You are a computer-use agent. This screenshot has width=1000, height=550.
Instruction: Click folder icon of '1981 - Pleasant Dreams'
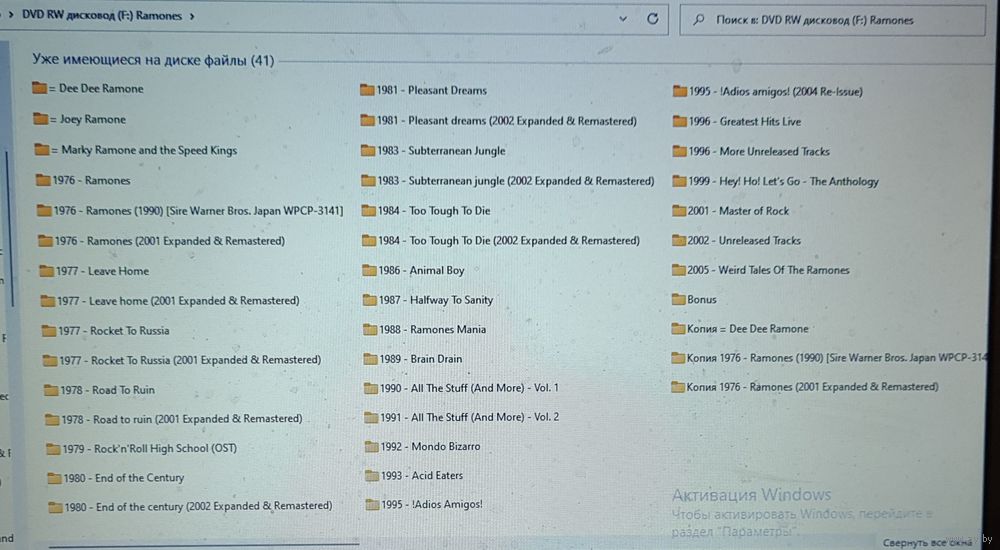click(x=367, y=91)
